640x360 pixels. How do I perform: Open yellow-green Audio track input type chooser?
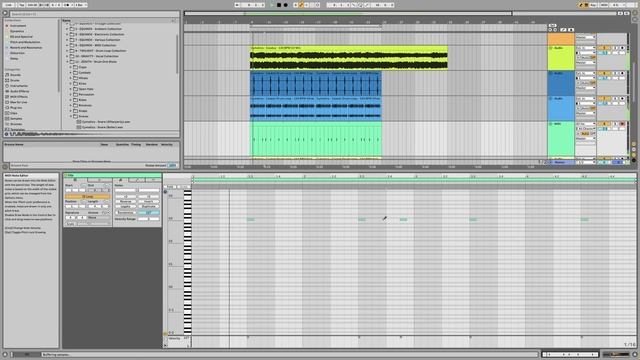pos(585,48)
